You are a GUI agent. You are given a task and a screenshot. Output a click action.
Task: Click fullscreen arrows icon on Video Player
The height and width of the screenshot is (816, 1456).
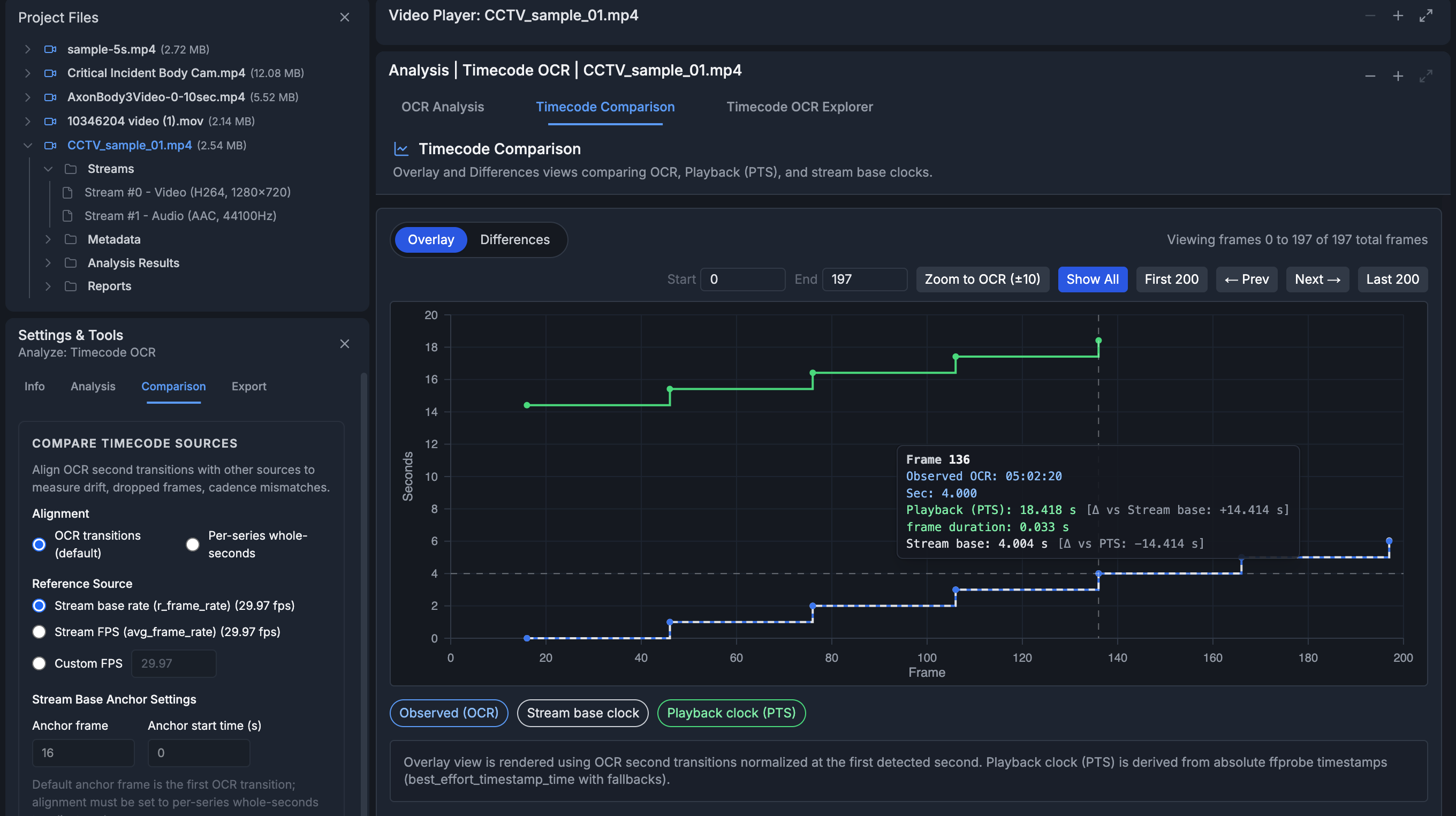coord(1425,16)
